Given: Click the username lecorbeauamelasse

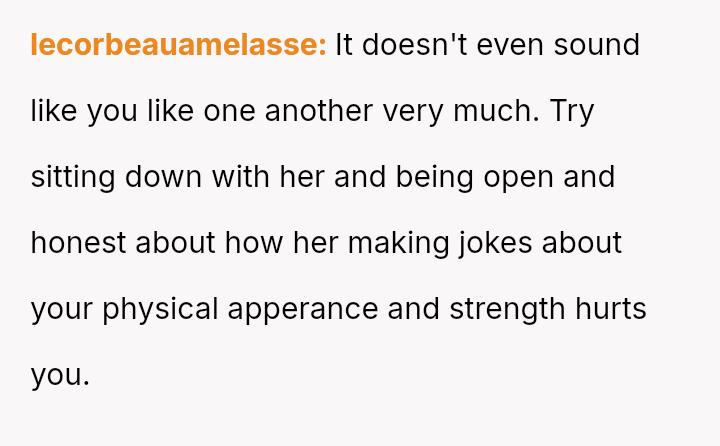Looking at the screenshot, I should click(x=178, y=45).
